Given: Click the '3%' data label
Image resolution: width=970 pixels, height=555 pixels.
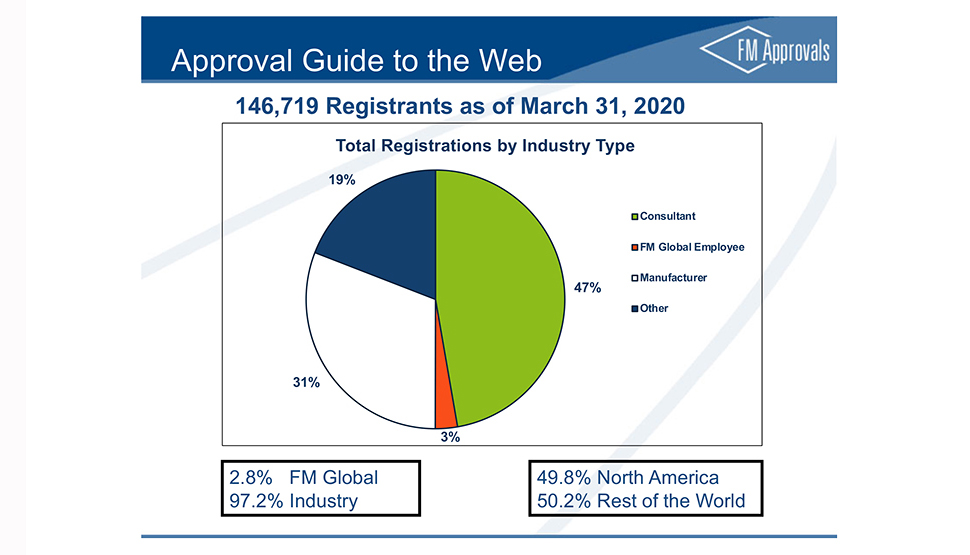Looking at the screenshot, I should (x=450, y=437).
